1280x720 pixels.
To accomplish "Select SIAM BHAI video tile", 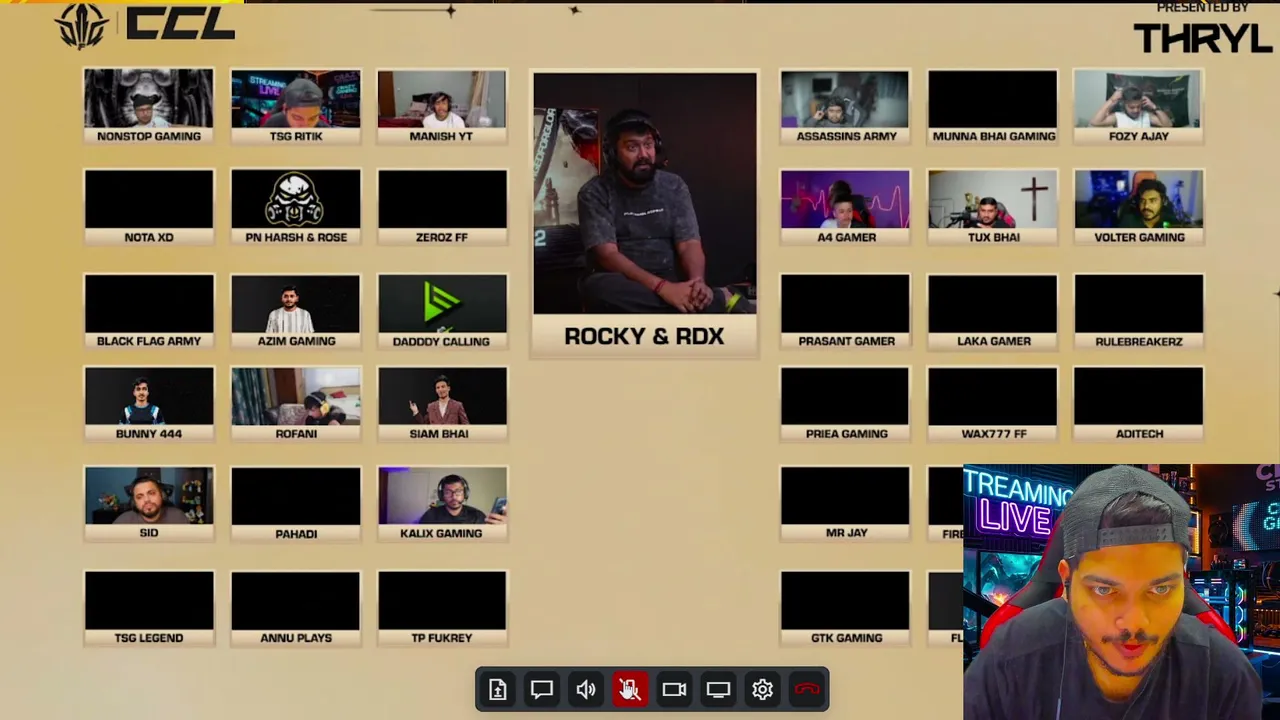I will [x=442, y=404].
